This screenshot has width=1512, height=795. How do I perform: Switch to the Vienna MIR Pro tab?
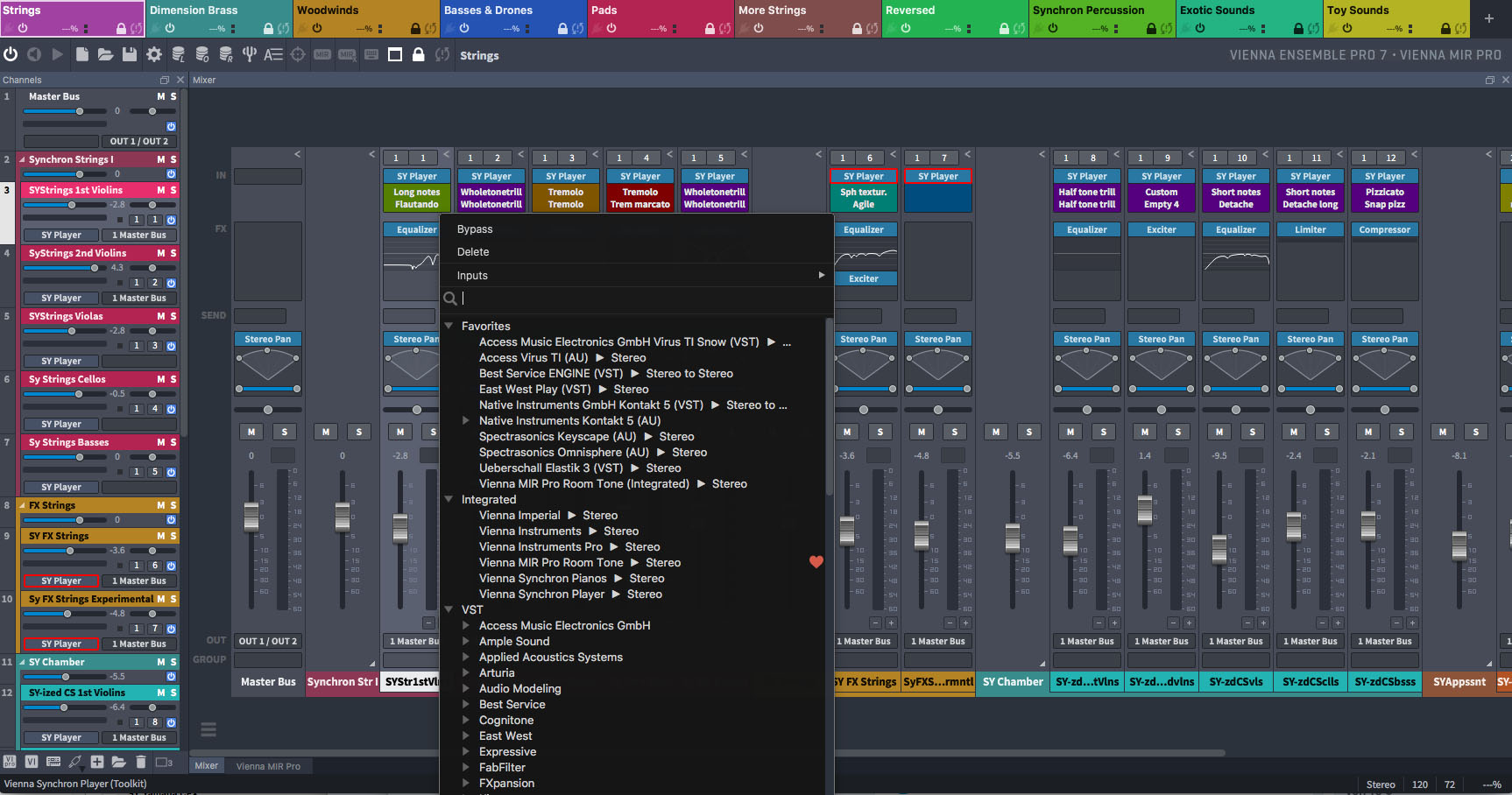tap(268, 766)
